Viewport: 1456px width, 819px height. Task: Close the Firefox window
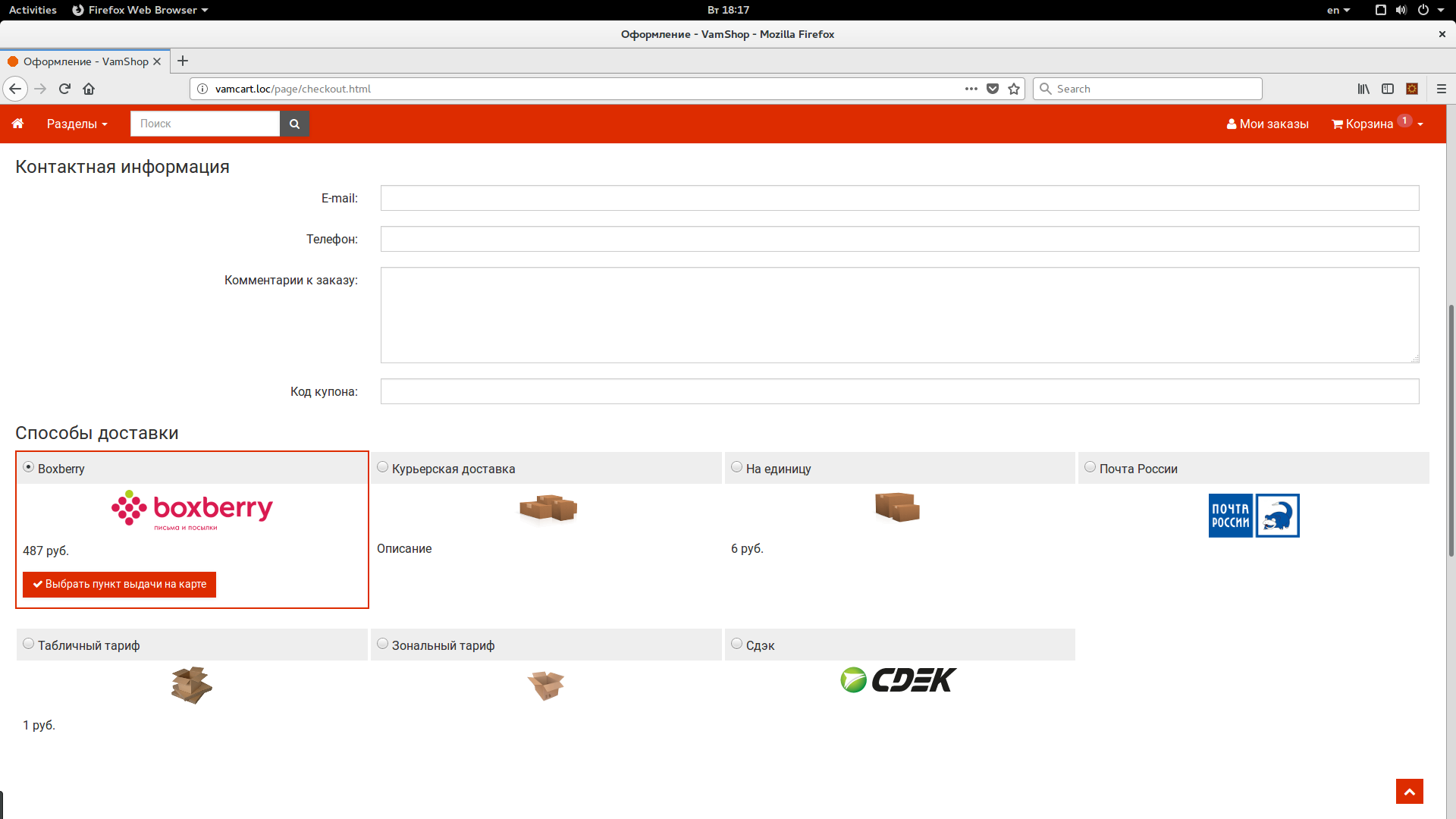[1442, 34]
